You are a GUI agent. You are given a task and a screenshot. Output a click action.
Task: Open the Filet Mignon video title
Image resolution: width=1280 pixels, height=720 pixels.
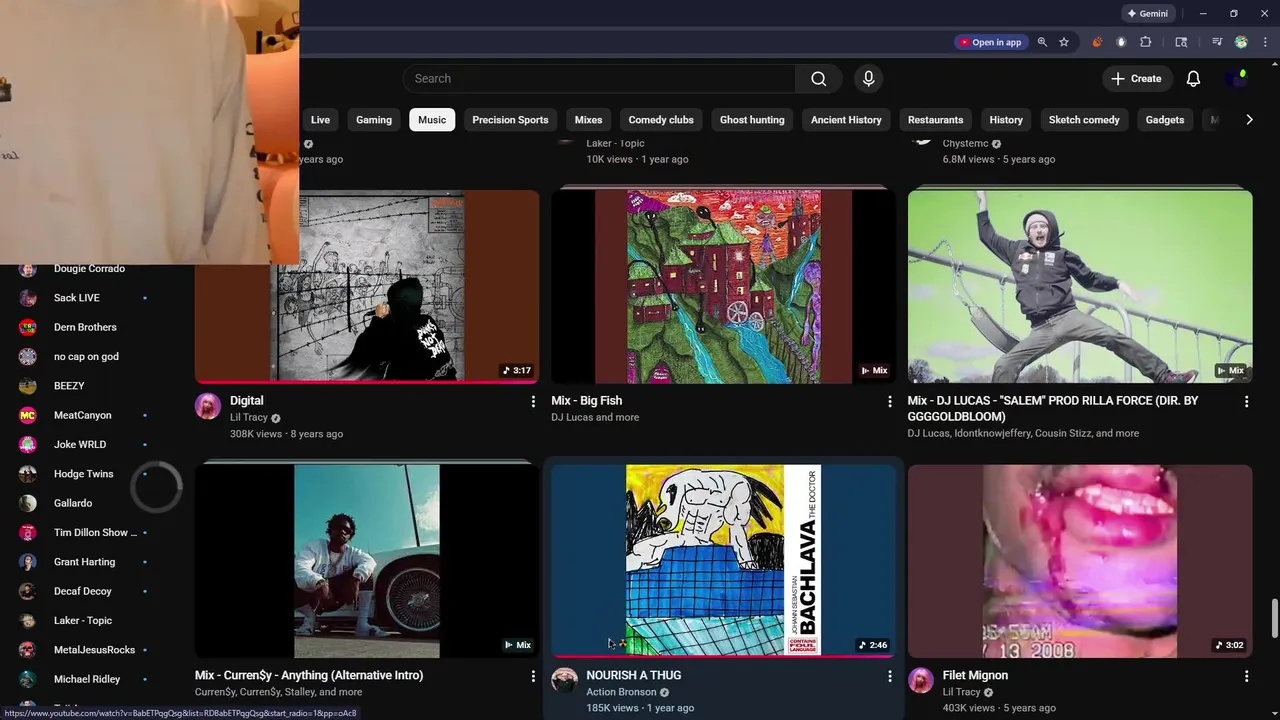[975, 675]
